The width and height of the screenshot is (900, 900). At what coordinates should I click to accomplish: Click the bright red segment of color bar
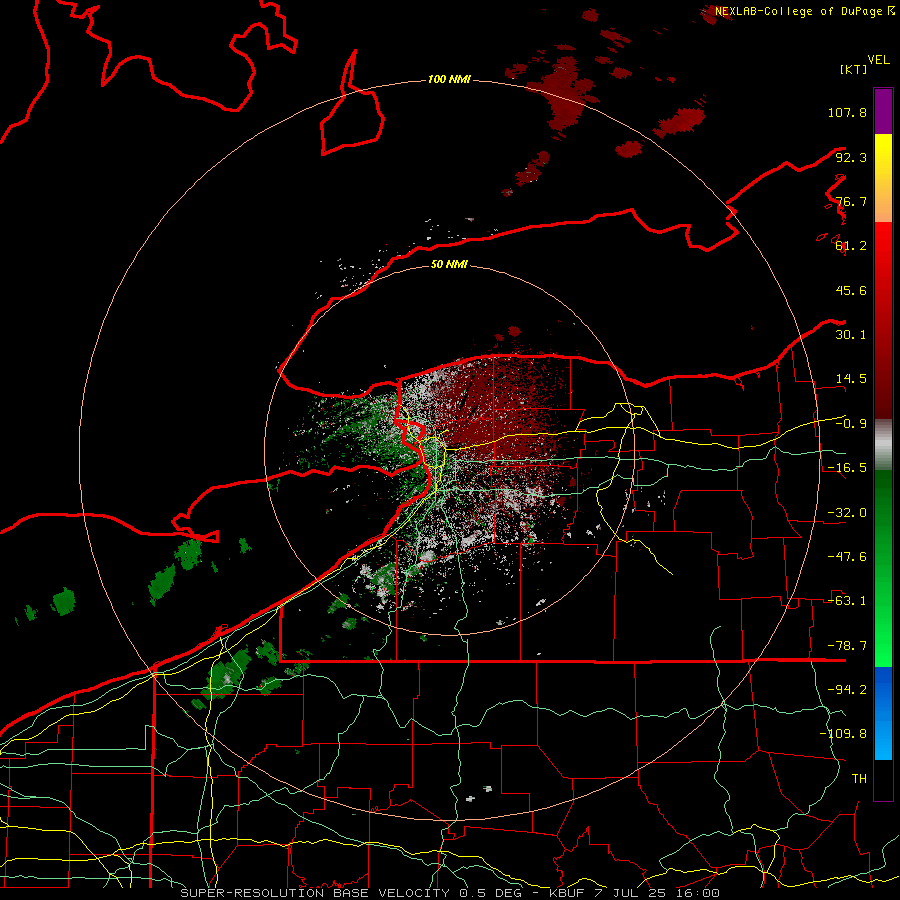pyautogui.click(x=883, y=321)
